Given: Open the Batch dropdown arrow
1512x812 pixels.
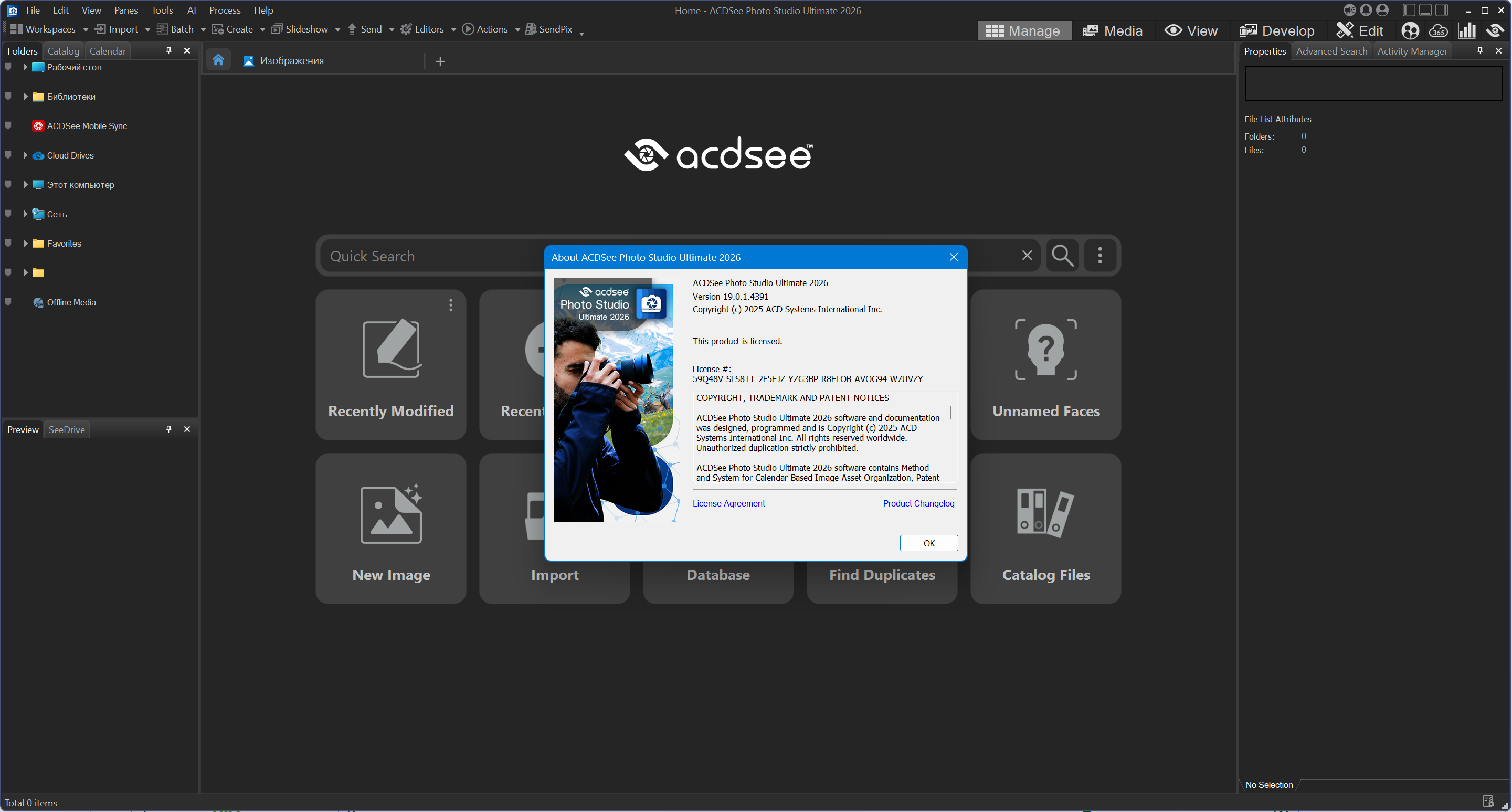Looking at the screenshot, I should click(x=203, y=30).
